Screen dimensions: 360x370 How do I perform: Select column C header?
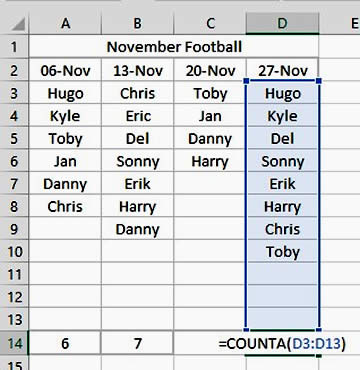pos(210,24)
